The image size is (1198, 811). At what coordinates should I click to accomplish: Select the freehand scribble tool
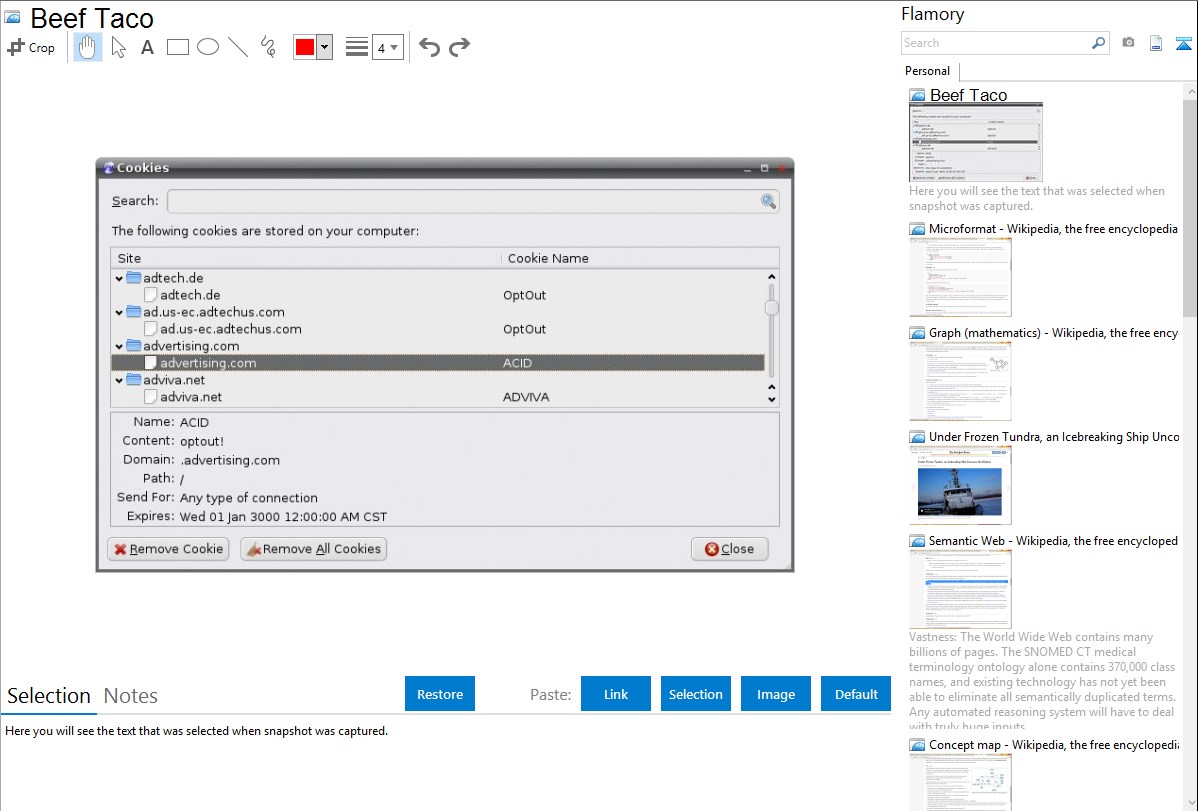coord(268,47)
